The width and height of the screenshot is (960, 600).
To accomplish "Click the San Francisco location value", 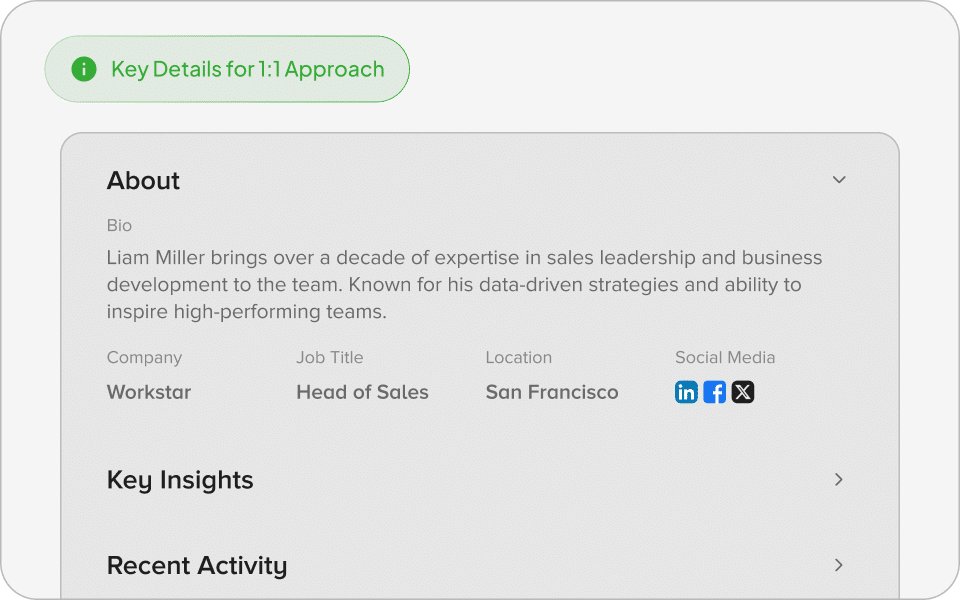I will (552, 393).
